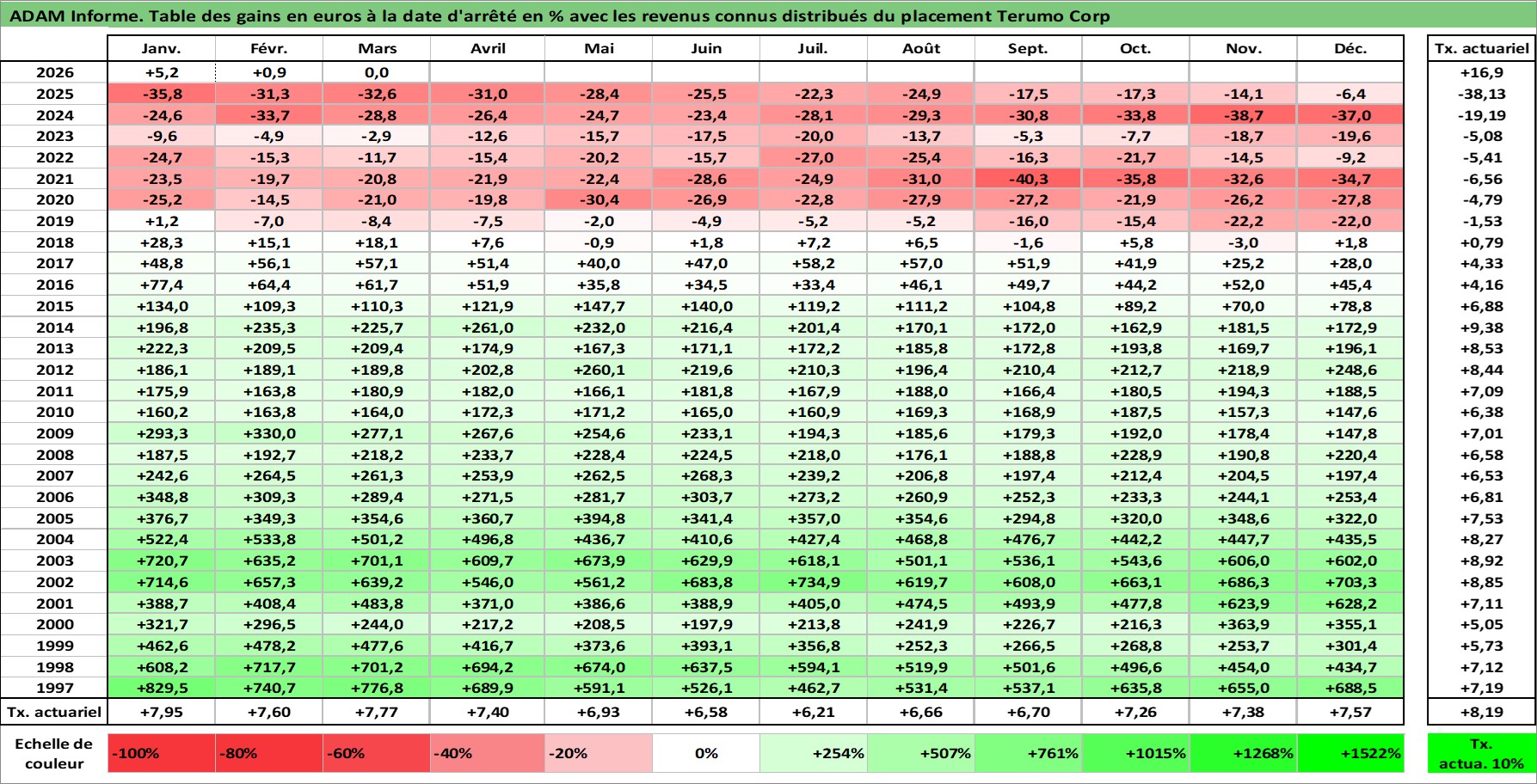Click the Oct. column header

pos(1135,48)
